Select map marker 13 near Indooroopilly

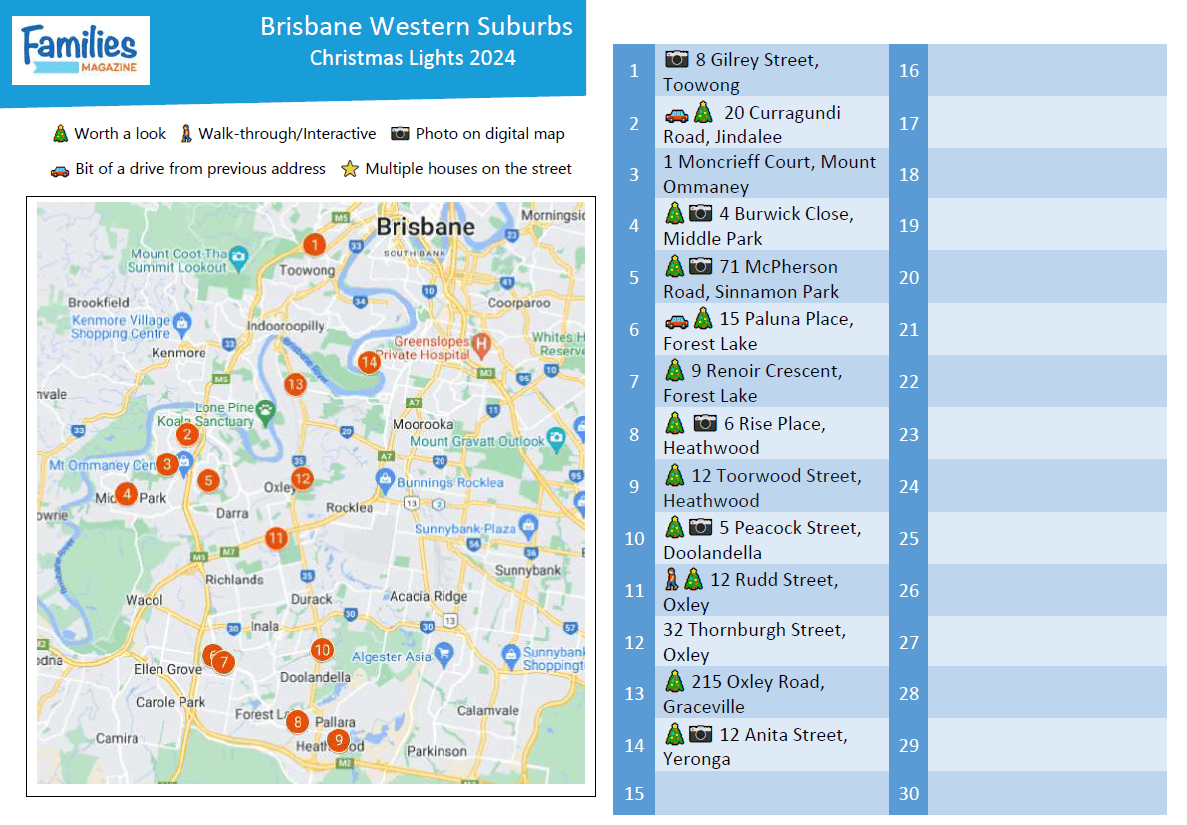295,384
